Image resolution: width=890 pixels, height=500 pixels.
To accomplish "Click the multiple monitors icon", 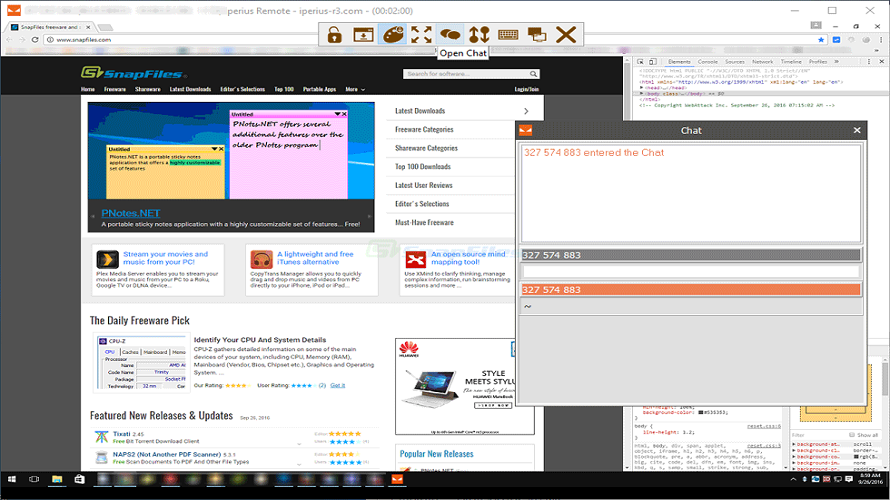I will click(x=537, y=35).
